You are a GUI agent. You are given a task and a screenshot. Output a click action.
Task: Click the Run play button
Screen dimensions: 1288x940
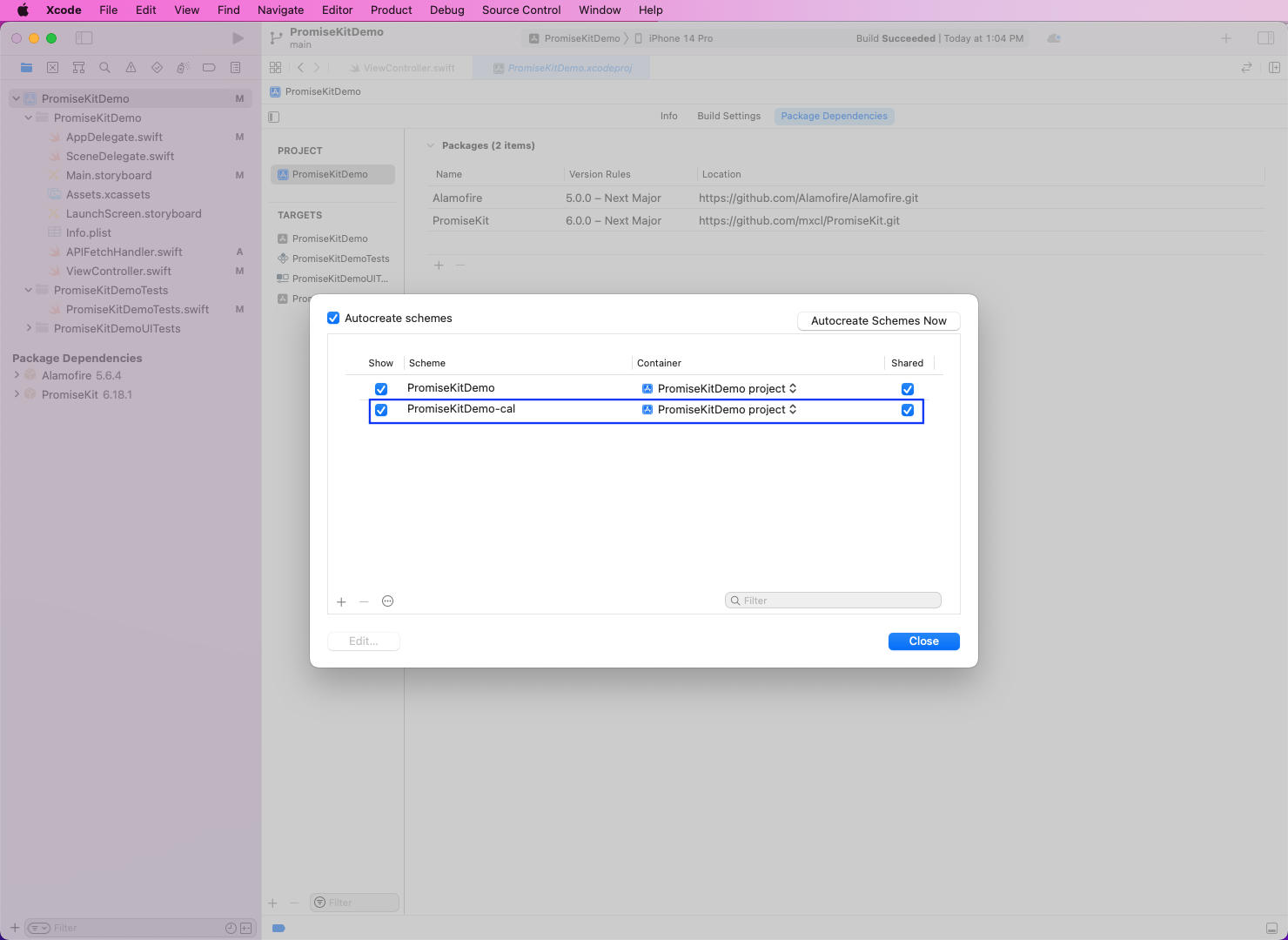tap(238, 38)
